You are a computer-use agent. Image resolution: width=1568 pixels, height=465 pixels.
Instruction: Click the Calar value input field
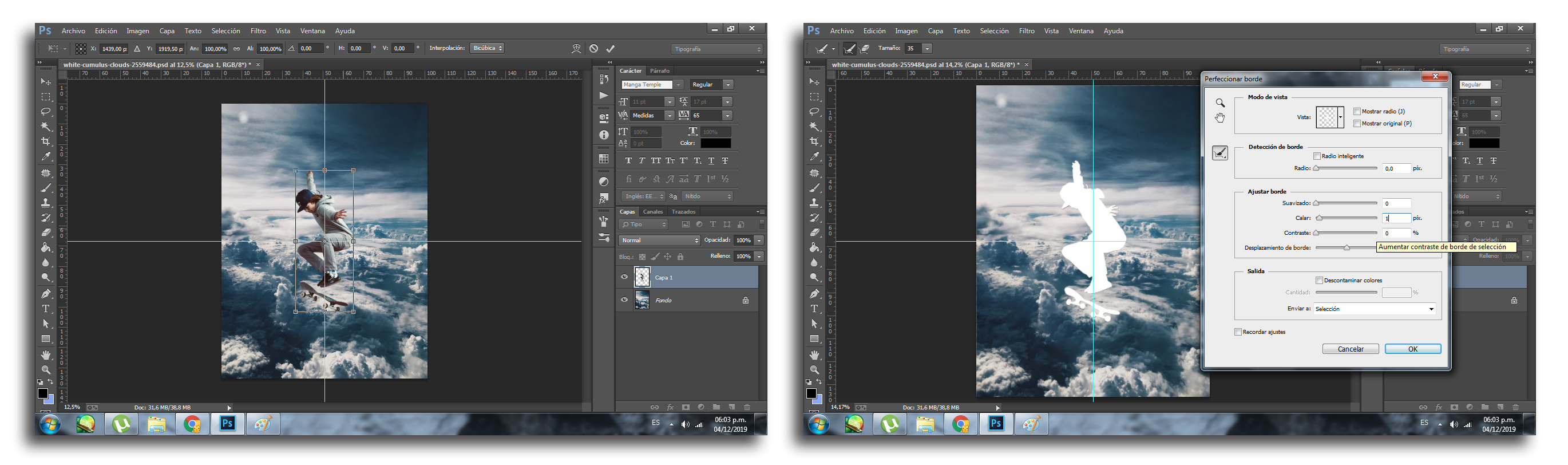pos(1396,218)
